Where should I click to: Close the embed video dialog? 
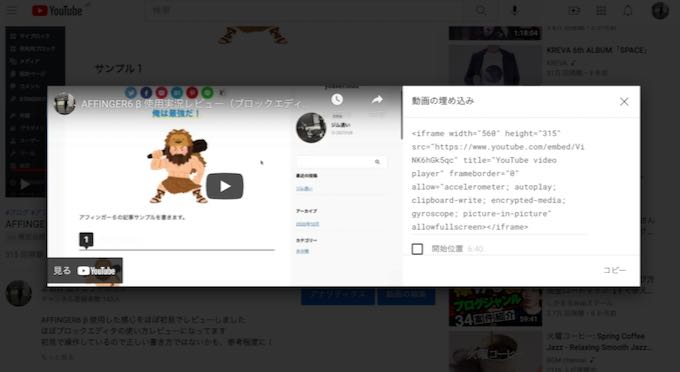(624, 101)
